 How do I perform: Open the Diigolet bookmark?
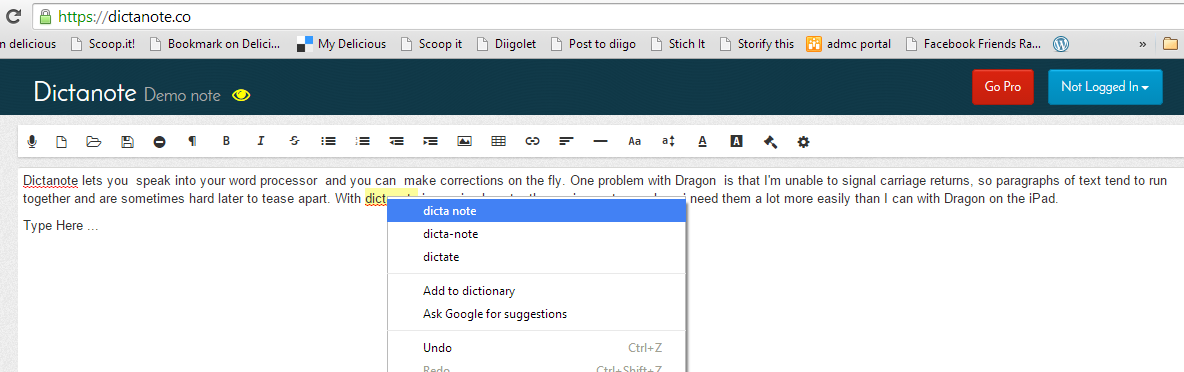[x=507, y=44]
